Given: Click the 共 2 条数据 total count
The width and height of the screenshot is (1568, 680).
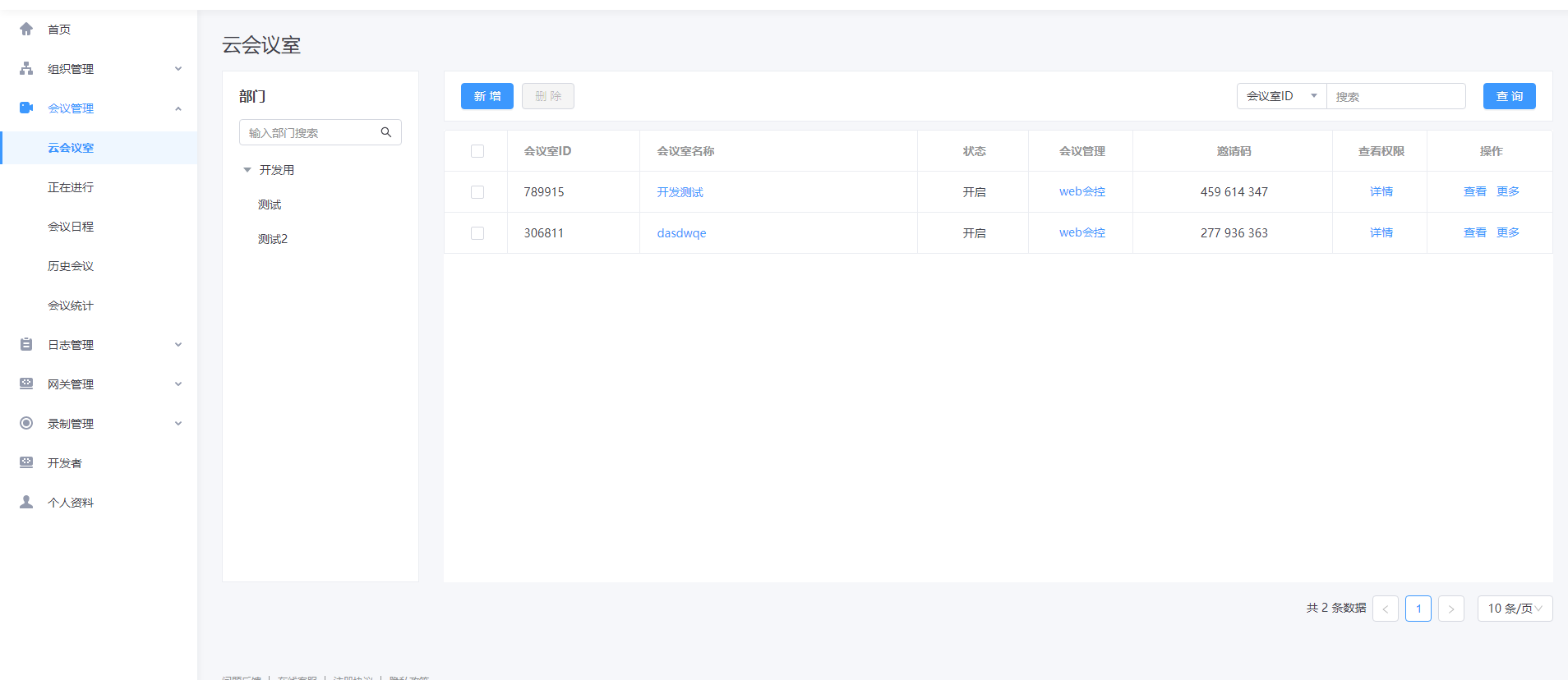Looking at the screenshot, I should pyautogui.click(x=1336, y=609).
